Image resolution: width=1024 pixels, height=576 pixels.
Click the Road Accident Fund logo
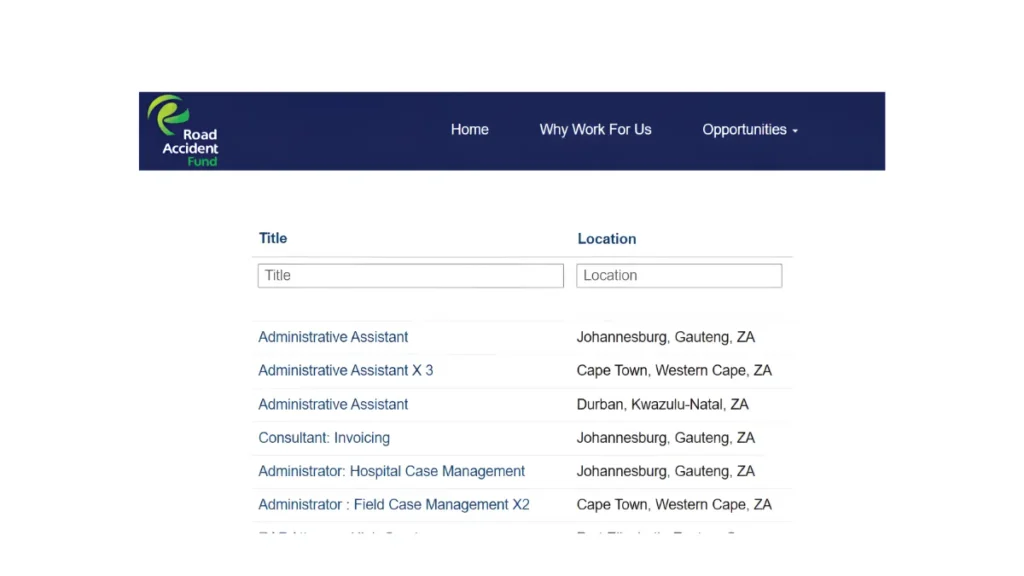tap(183, 131)
